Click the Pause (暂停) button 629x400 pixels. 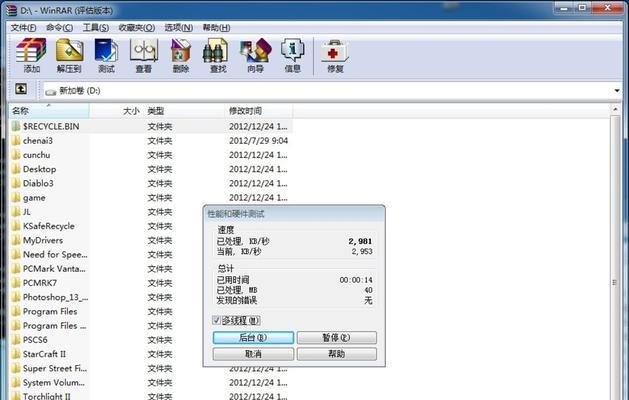pos(337,337)
